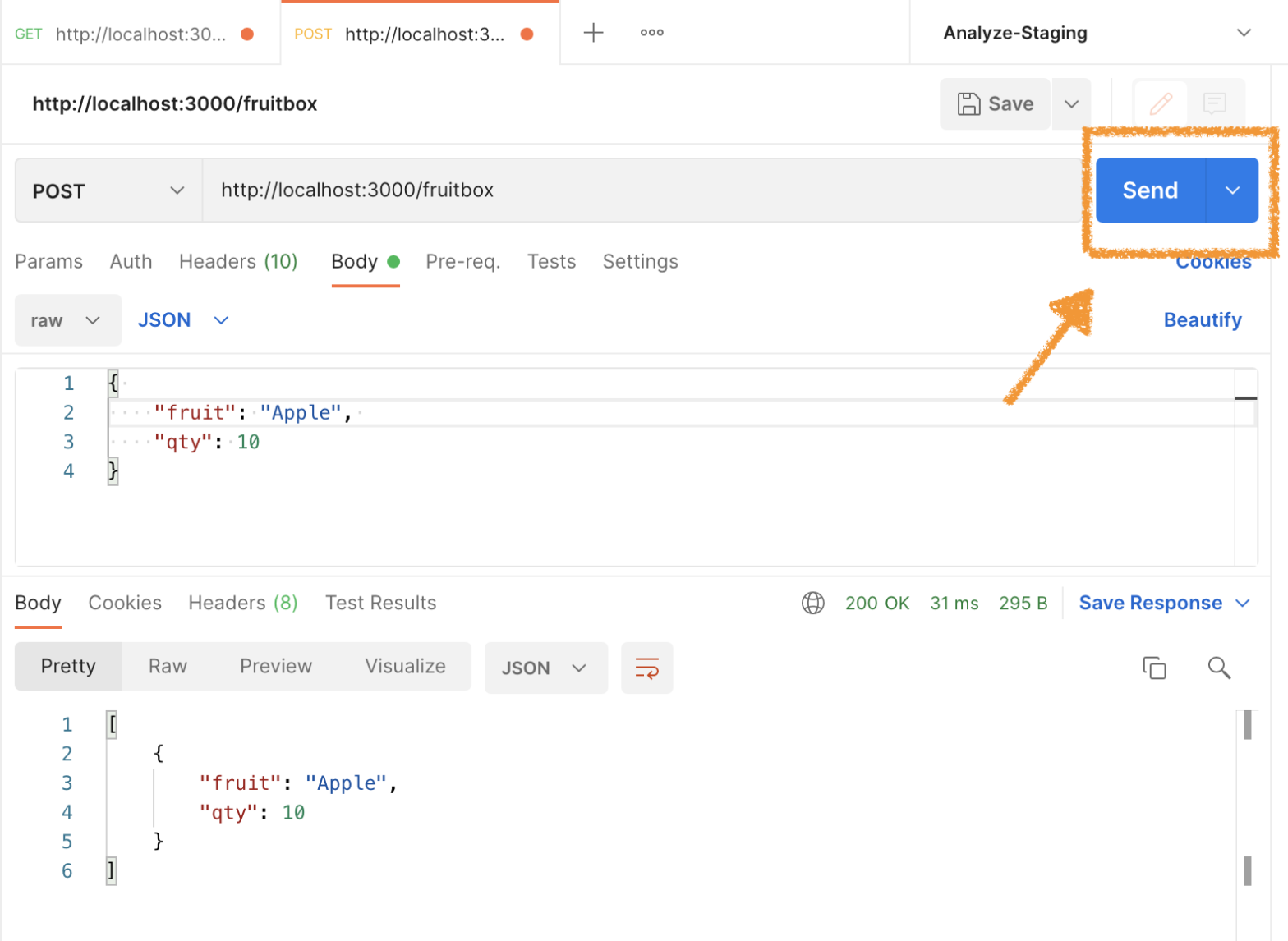The width and height of the screenshot is (1288, 941).
Task: Expand the Send button dropdown arrow
Action: coord(1232,190)
